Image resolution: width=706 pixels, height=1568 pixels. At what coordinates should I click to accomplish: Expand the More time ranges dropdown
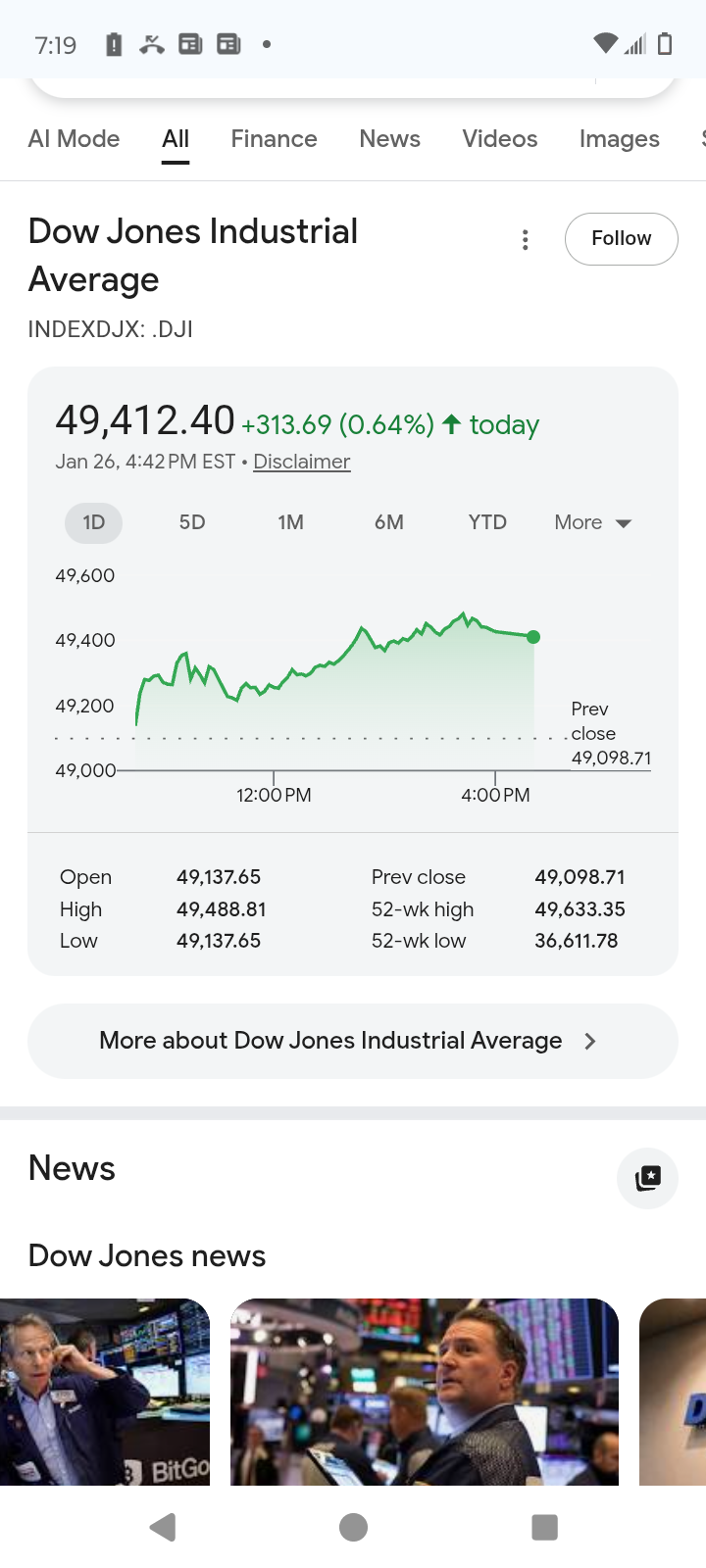tap(592, 522)
